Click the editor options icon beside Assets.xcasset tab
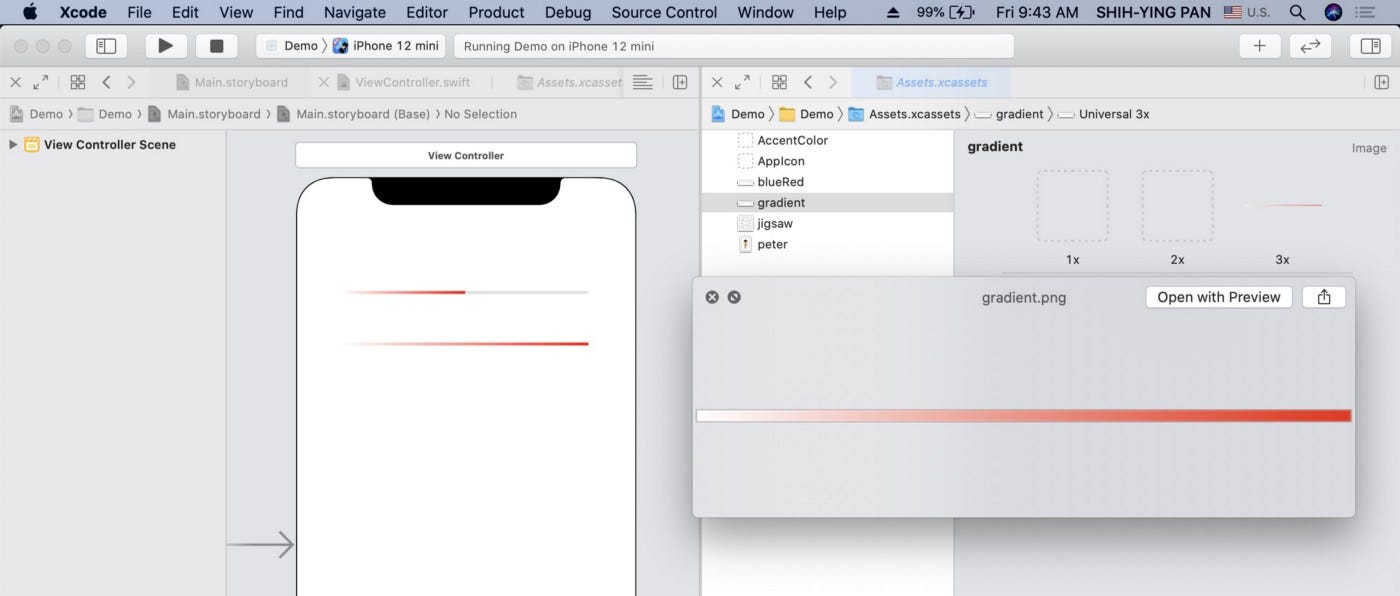 (x=641, y=81)
